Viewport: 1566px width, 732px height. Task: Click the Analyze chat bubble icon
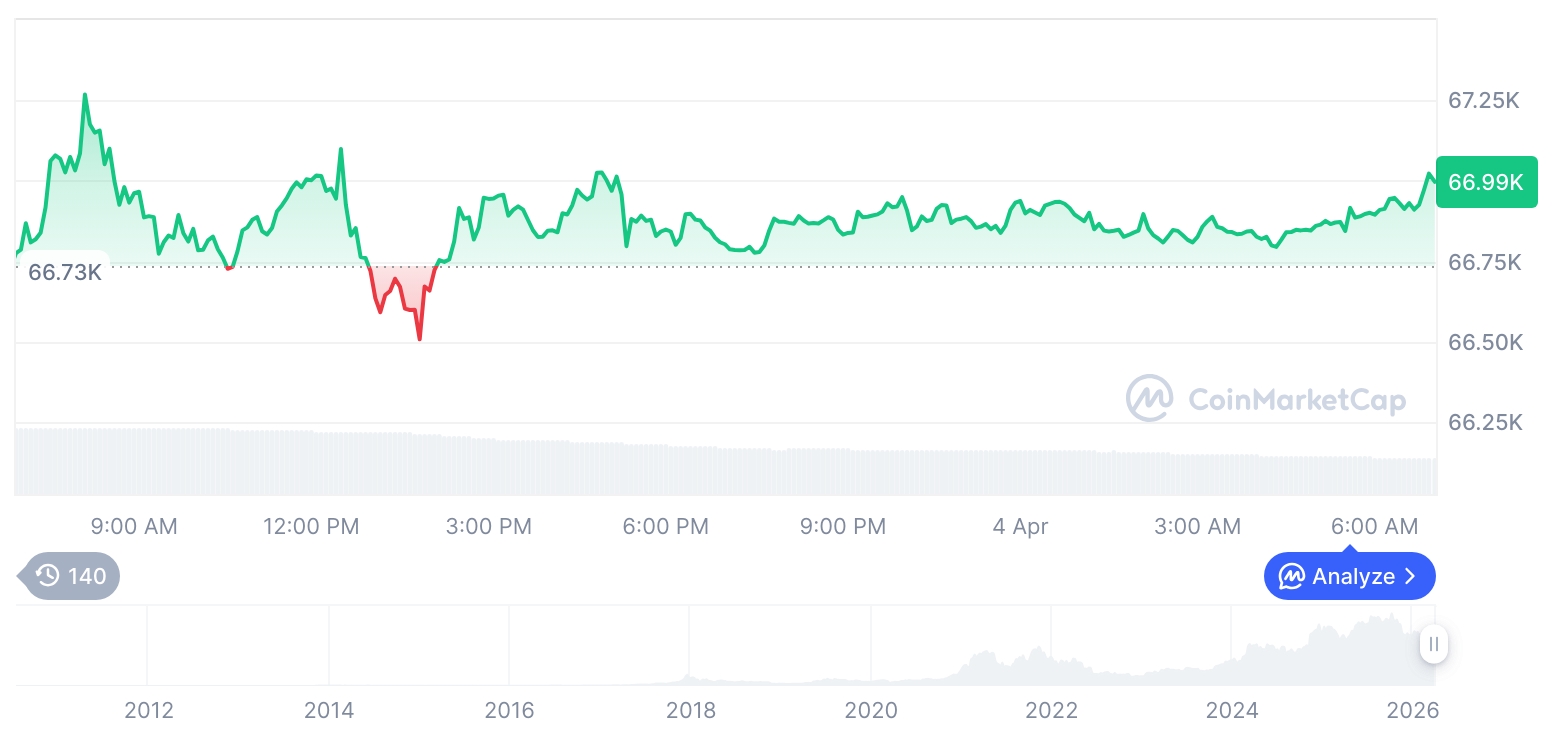click(x=1292, y=577)
